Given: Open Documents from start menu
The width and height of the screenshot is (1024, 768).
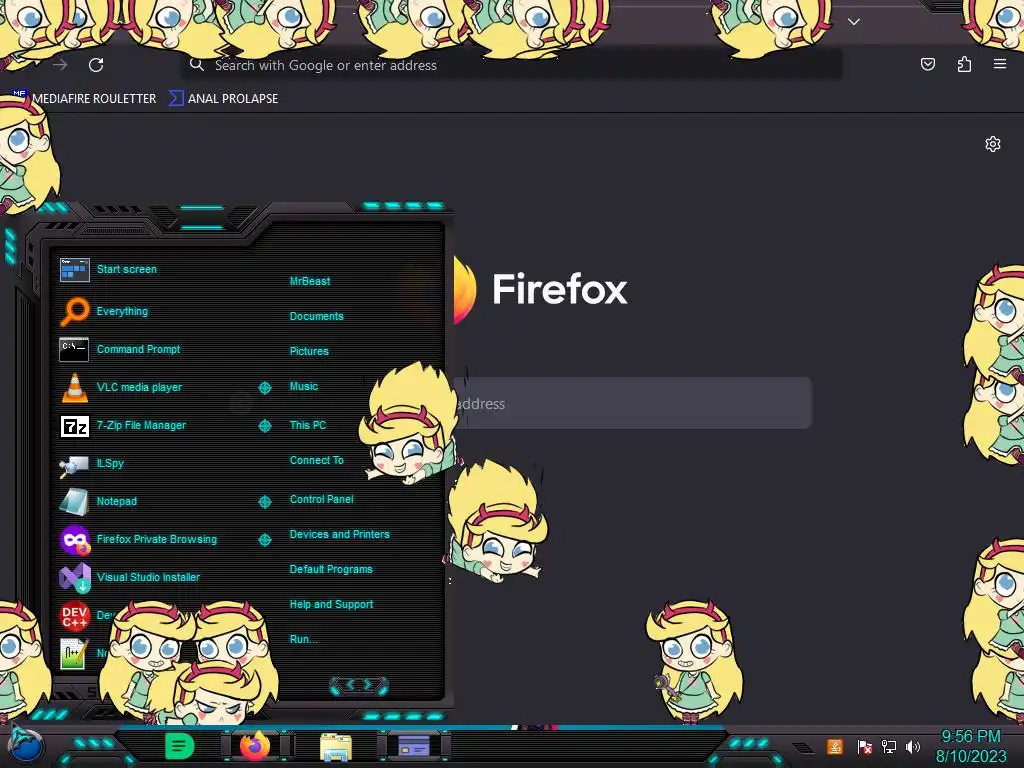Looking at the screenshot, I should coord(316,316).
